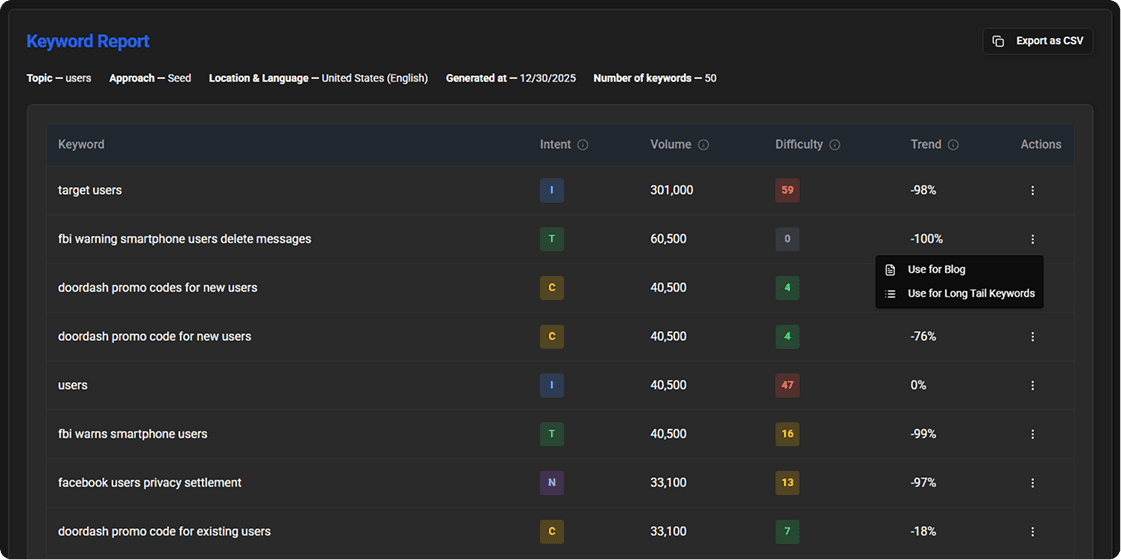Select 'doordash promo code for existing users'
The height and width of the screenshot is (560, 1121).
click(164, 531)
